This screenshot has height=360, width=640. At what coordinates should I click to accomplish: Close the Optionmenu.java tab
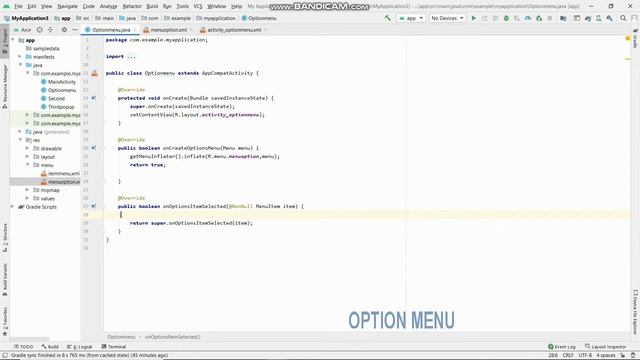coord(135,30)
